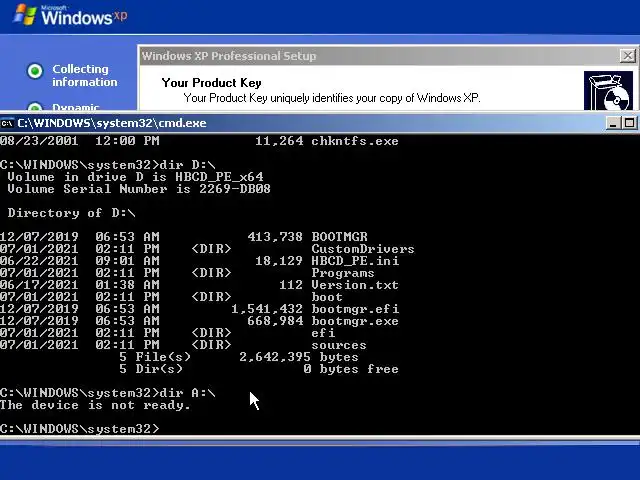Click the Programs directory name
The image size is (640, 480).
[343, 273]
